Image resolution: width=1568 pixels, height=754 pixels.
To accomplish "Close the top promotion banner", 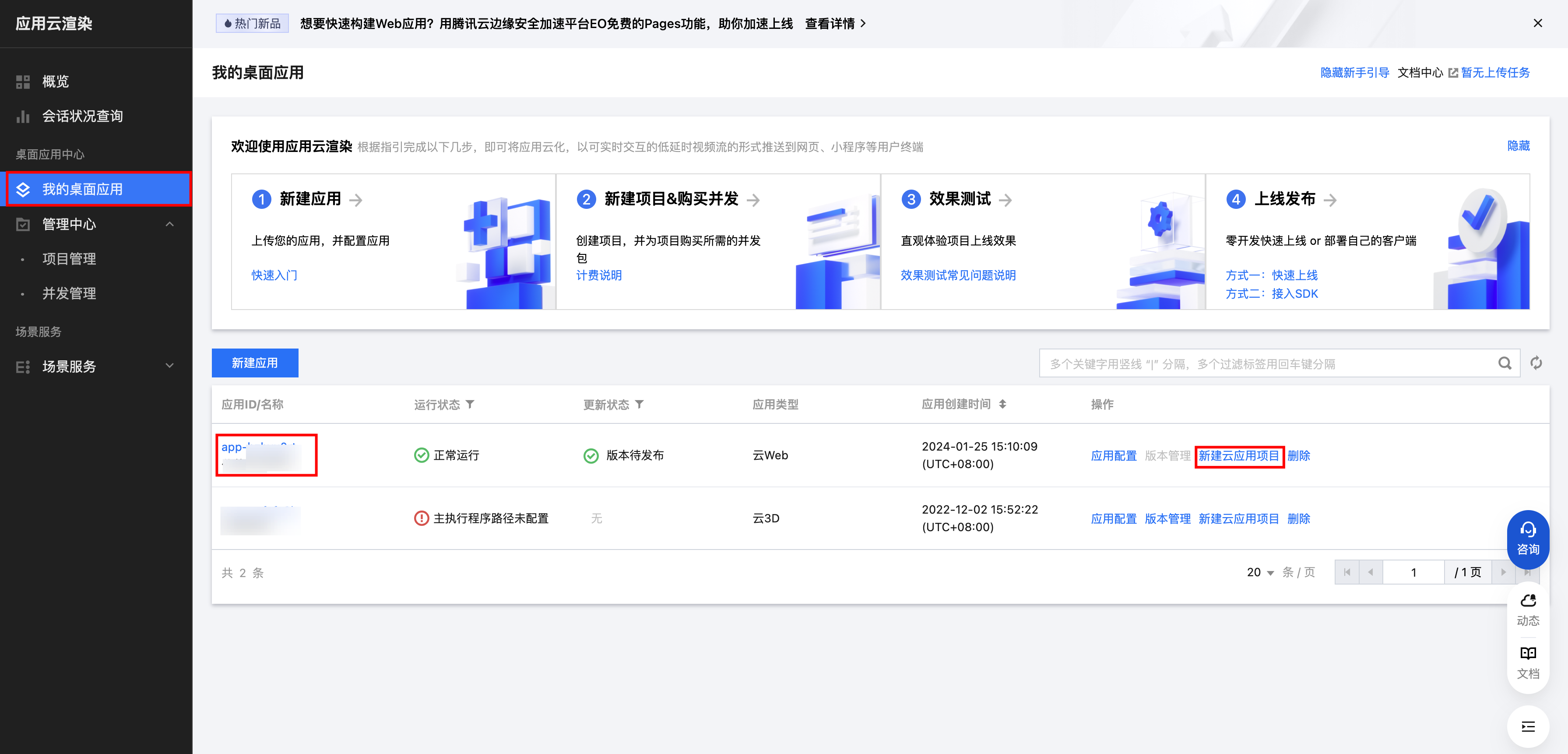I will coord(1537,23).
